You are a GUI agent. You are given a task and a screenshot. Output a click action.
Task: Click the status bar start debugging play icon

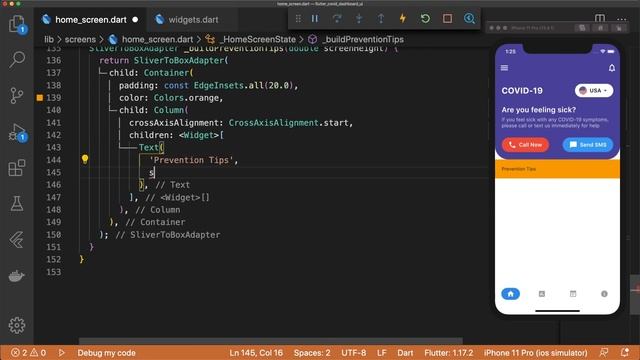pos(62,353)
